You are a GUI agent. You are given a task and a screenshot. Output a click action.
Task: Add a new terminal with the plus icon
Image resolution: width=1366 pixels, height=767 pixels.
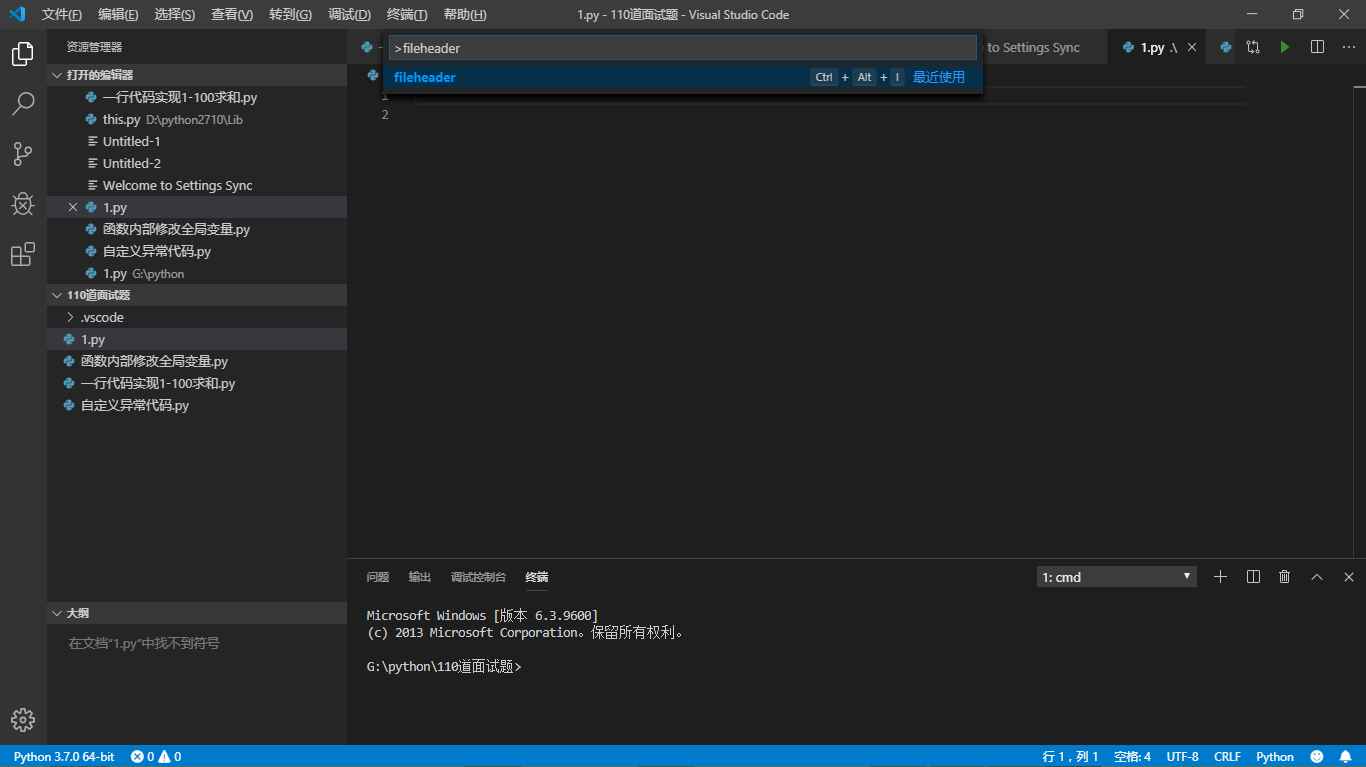(x=1220, y=576)
